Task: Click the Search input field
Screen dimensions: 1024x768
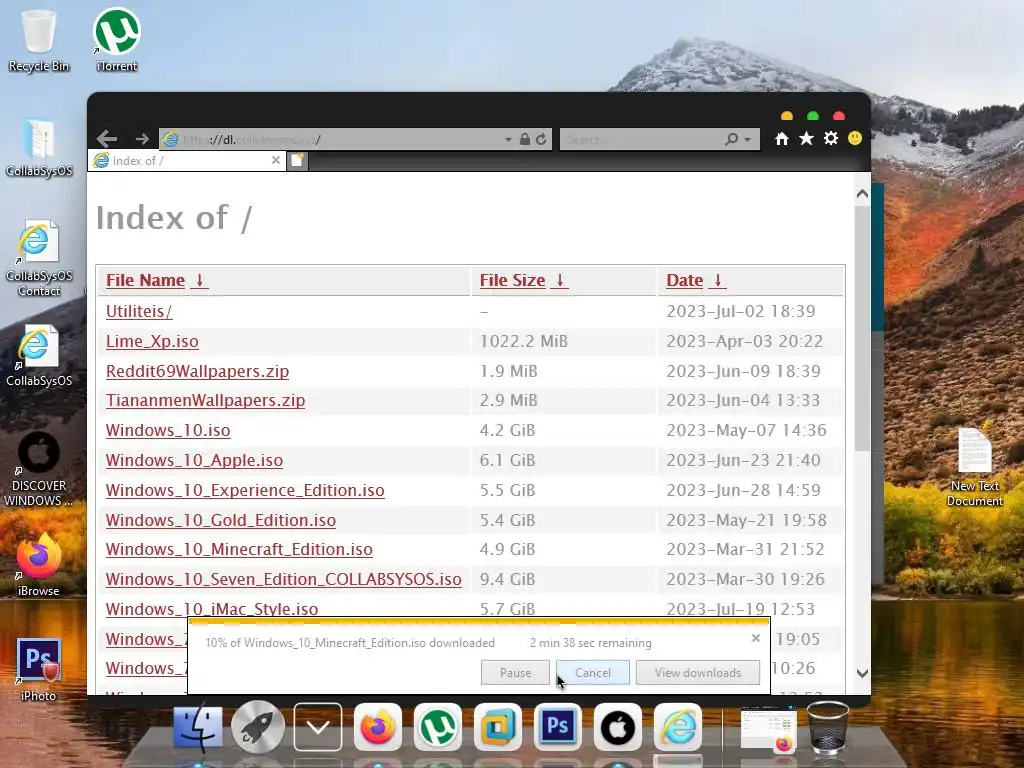Action: pos(641,139)
